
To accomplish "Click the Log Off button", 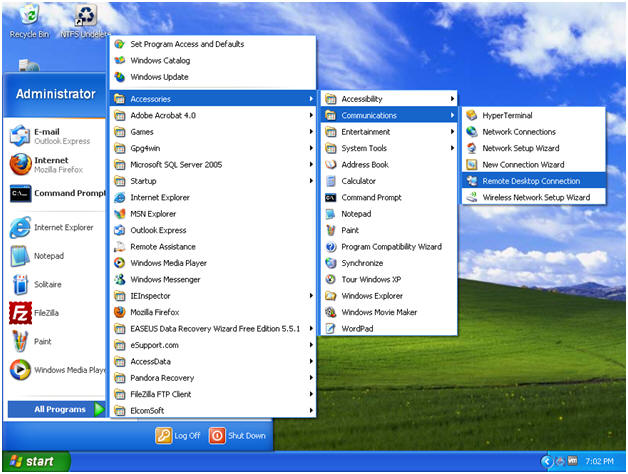I will tap(178, 436).
